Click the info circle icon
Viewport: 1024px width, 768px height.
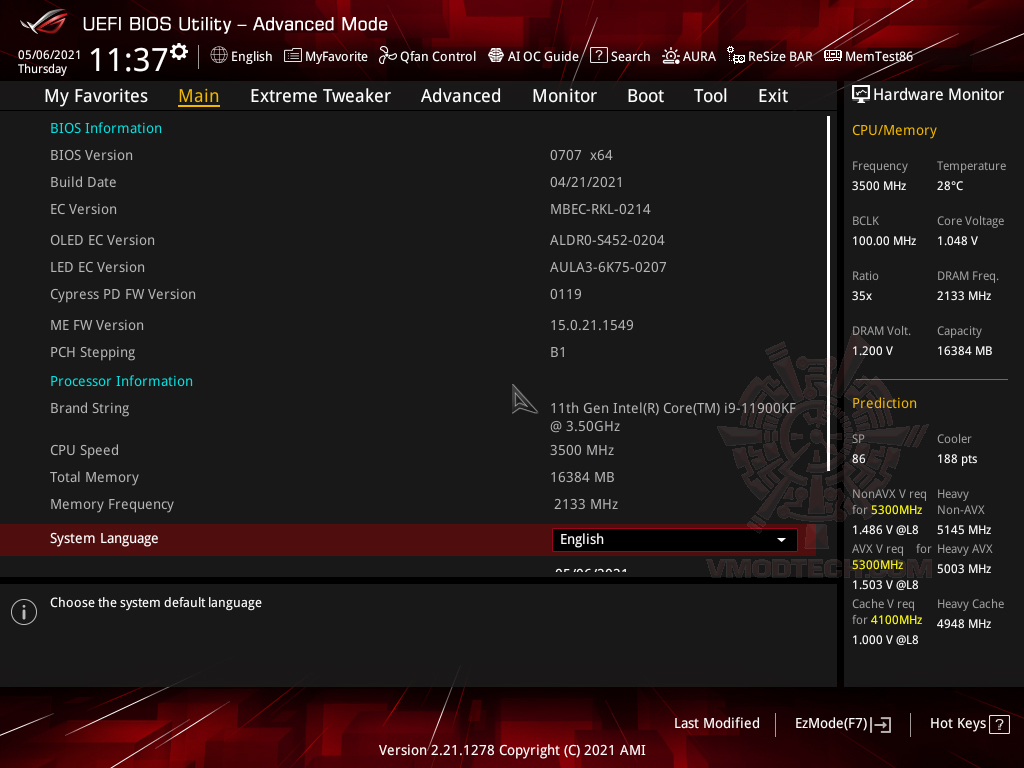tap(24, 612)
